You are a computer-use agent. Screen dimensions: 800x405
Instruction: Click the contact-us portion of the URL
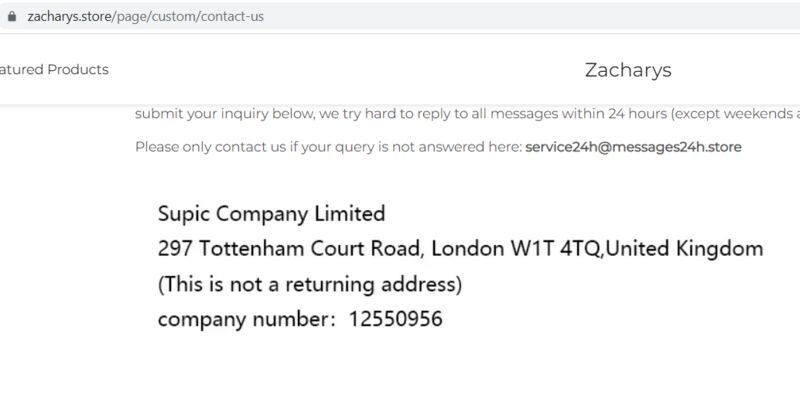point(233,16)
